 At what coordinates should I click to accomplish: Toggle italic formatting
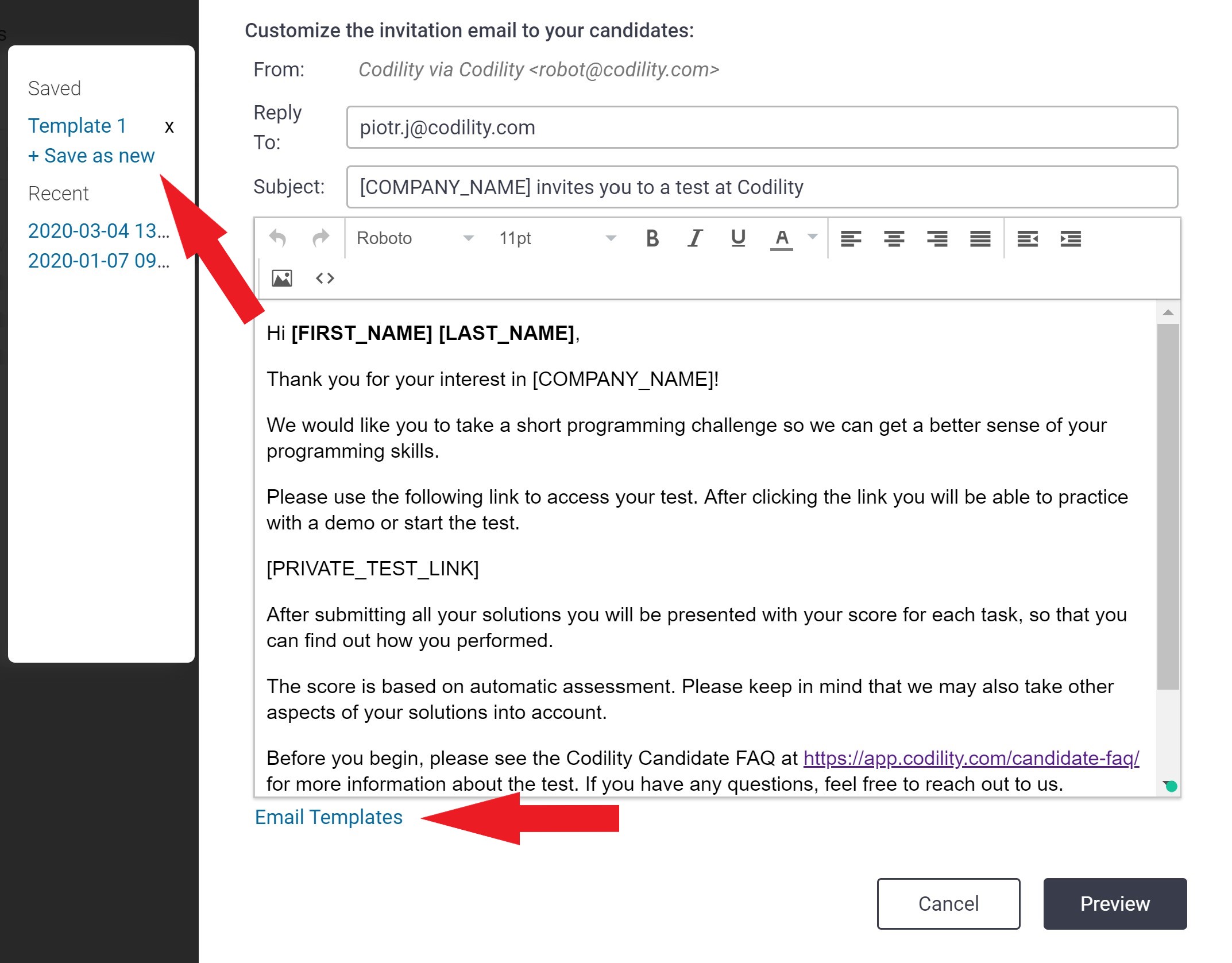[695, 238]
